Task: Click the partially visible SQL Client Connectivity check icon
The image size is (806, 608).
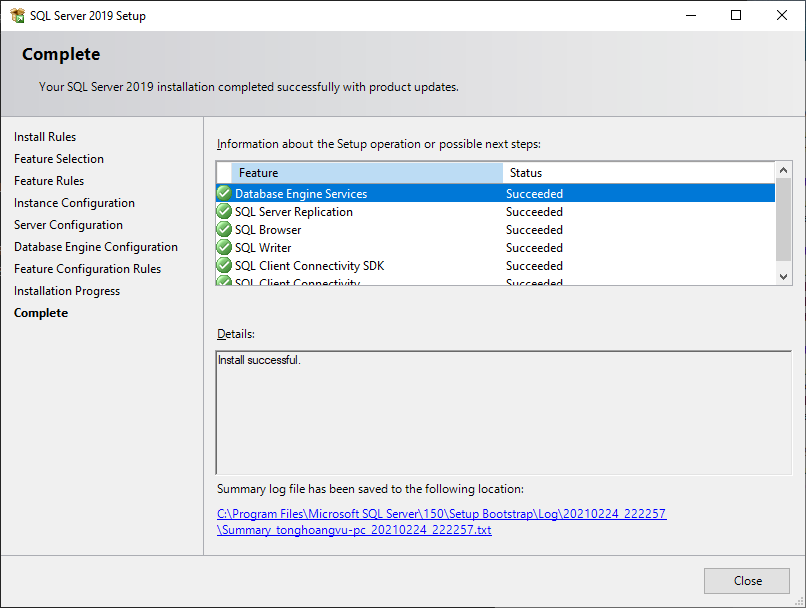Action: 223,282
